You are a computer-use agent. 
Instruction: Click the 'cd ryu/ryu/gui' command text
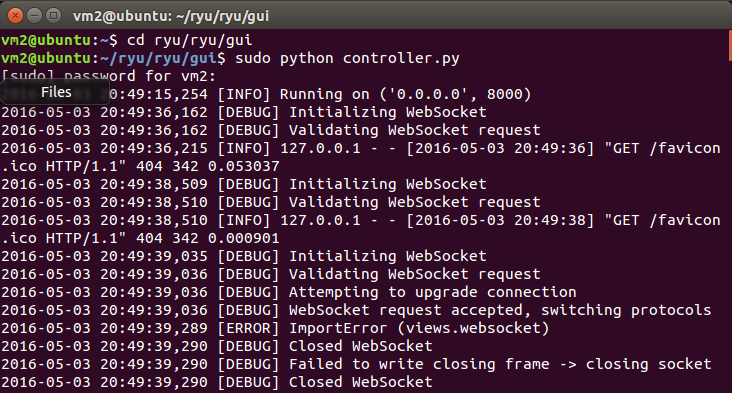click(x=190, y=40)
